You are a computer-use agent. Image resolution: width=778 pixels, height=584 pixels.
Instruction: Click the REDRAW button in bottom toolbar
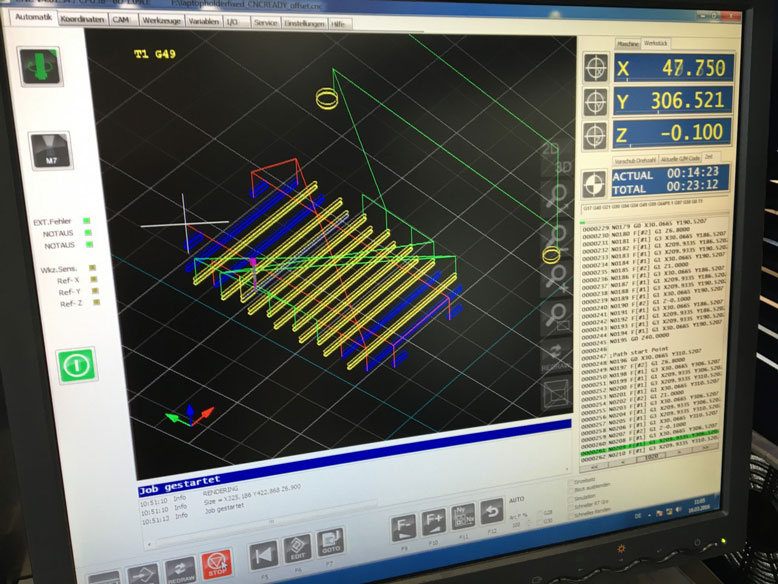180,571
